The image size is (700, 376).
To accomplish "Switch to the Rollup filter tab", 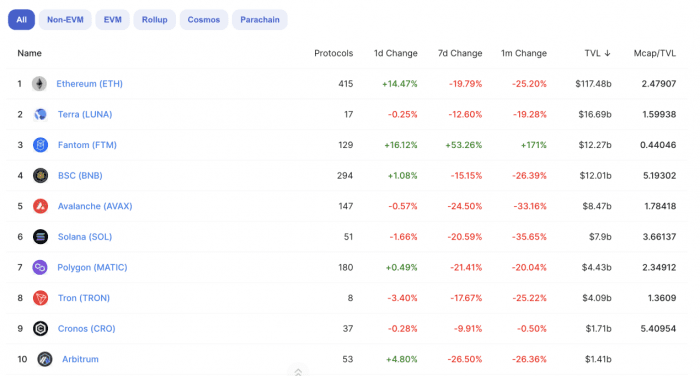I will 154,20.
